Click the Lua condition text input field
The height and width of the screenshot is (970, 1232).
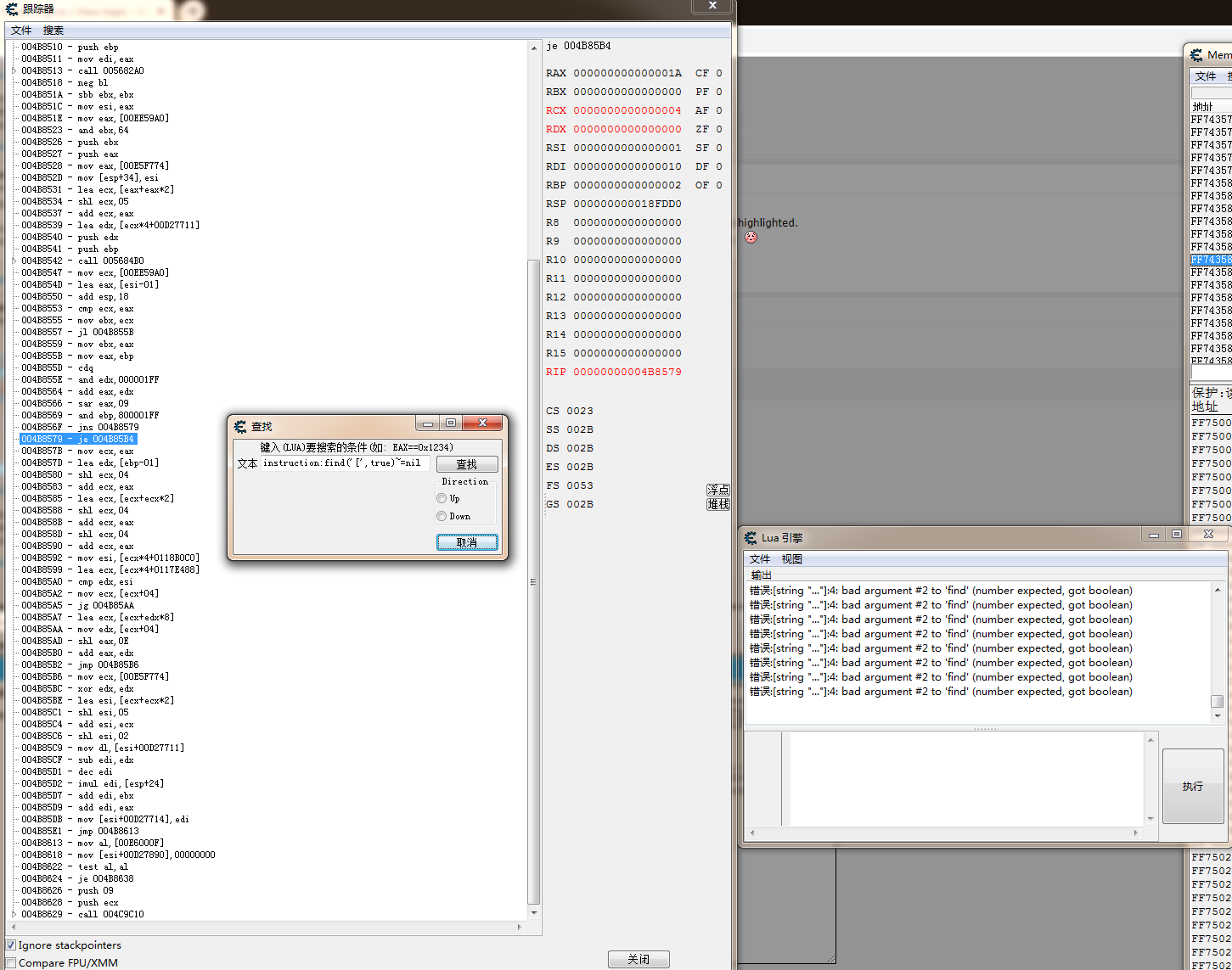pyautogui.click(x=345, y=463)
